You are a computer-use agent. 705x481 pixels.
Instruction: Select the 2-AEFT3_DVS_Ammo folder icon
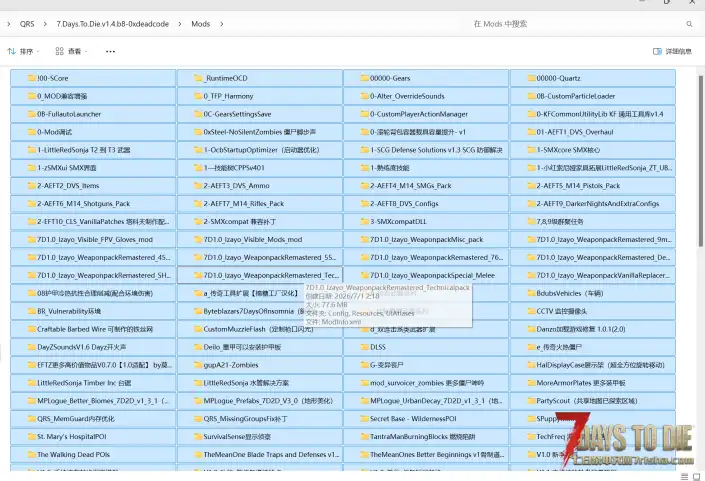click(198, 185)
